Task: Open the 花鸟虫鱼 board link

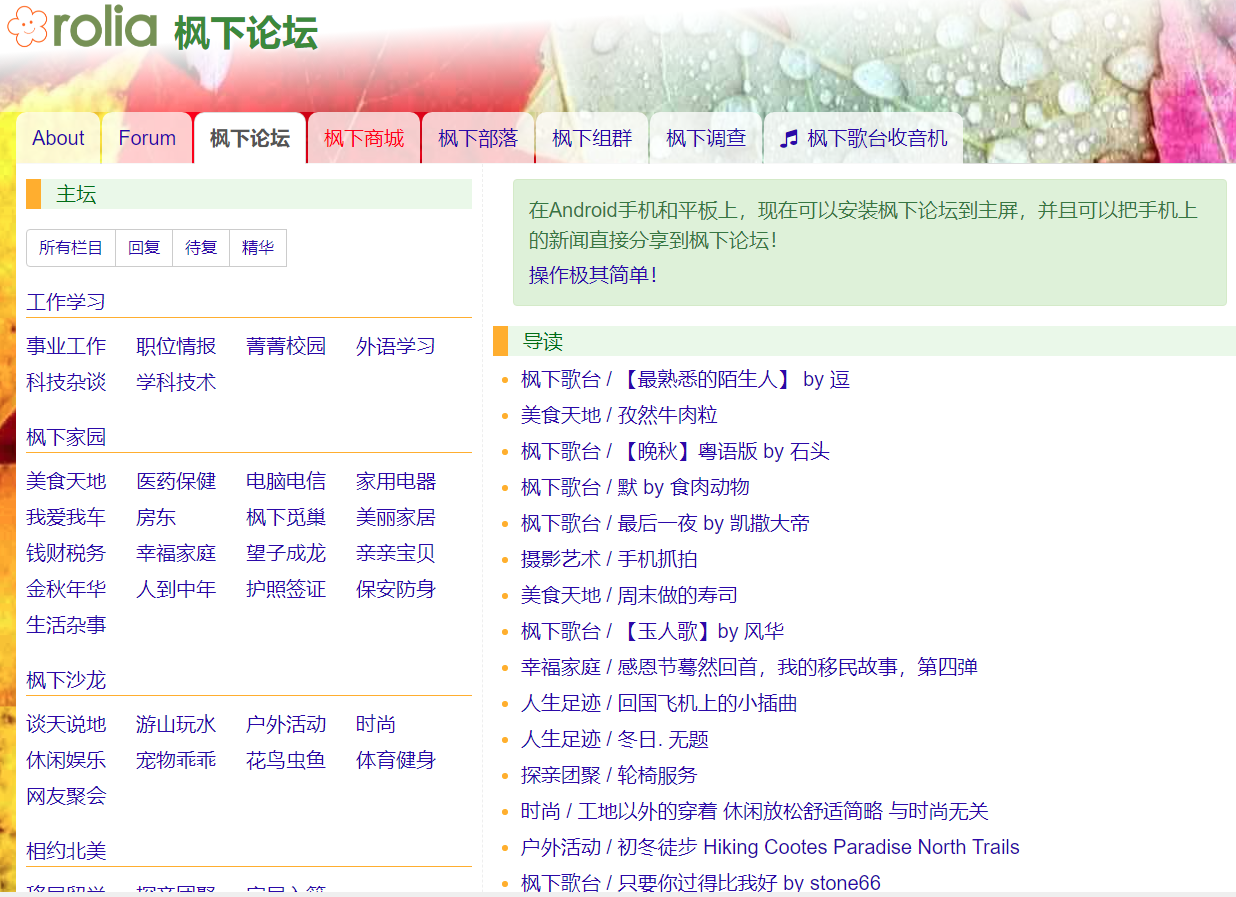Action: [286, 760]
